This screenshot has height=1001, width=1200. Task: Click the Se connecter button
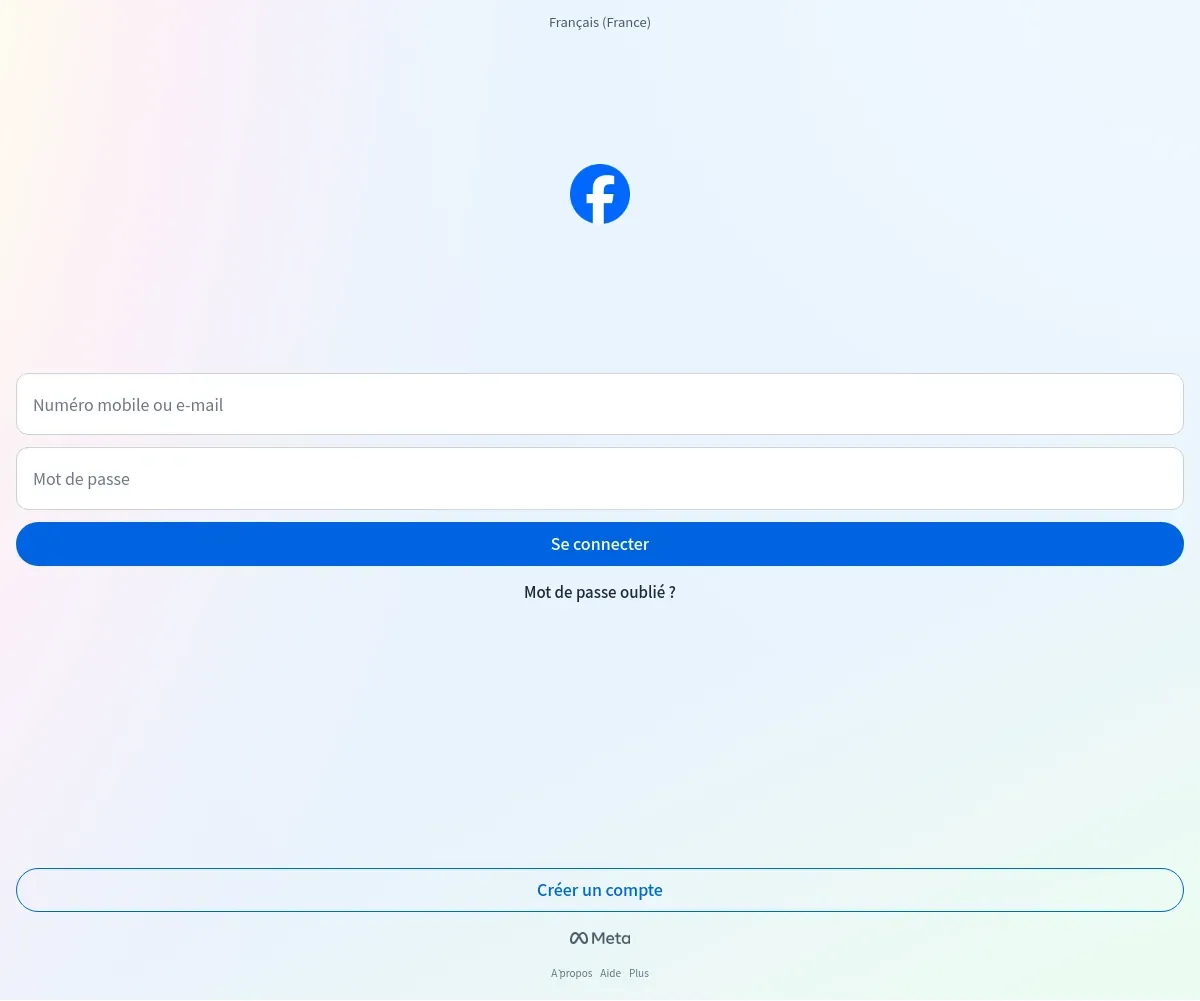600,544
